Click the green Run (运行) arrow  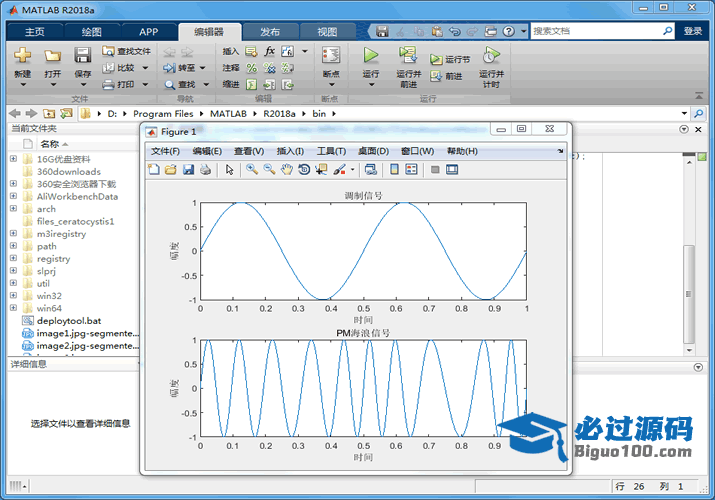coord(371,56)
